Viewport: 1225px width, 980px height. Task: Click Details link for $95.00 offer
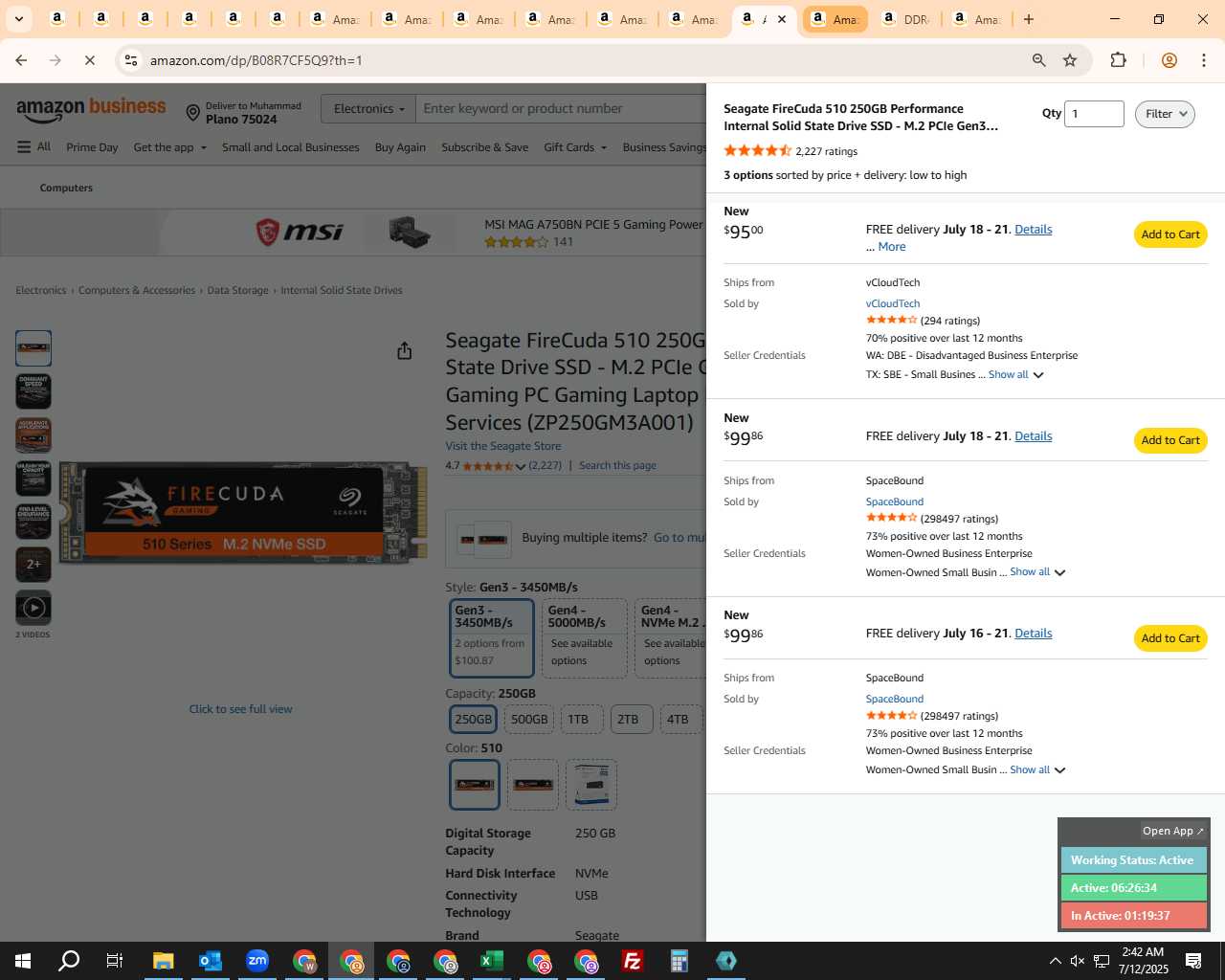pos(1033,230)
